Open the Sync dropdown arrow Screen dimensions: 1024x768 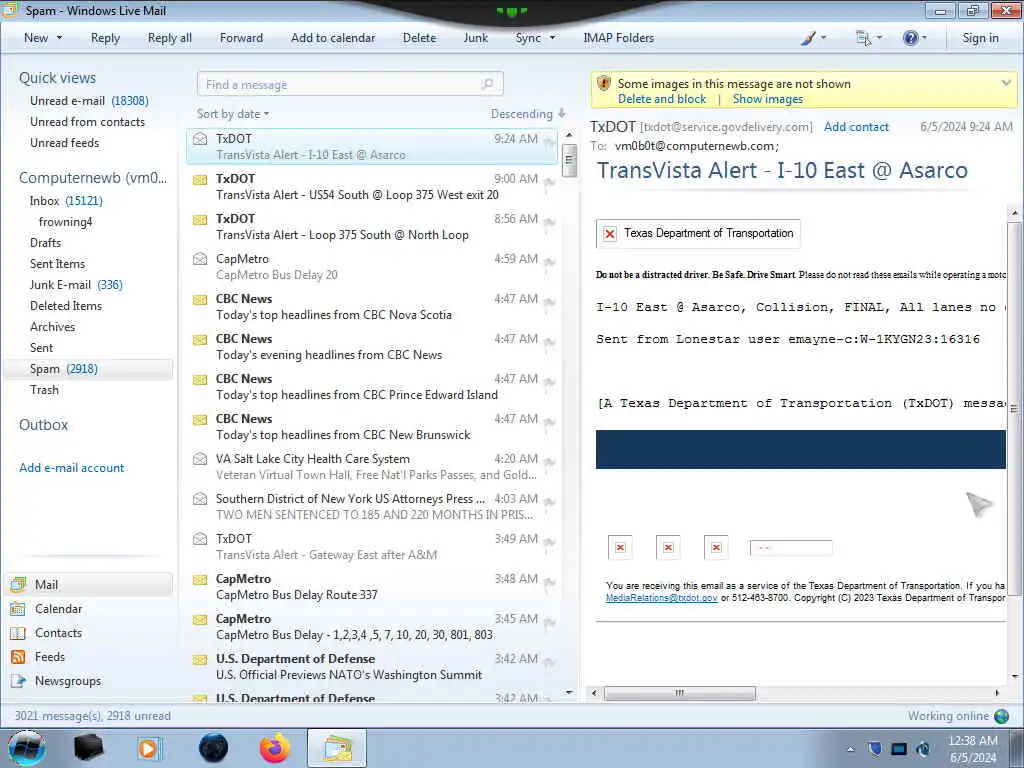pyautogui.click(x=552, y=38)
